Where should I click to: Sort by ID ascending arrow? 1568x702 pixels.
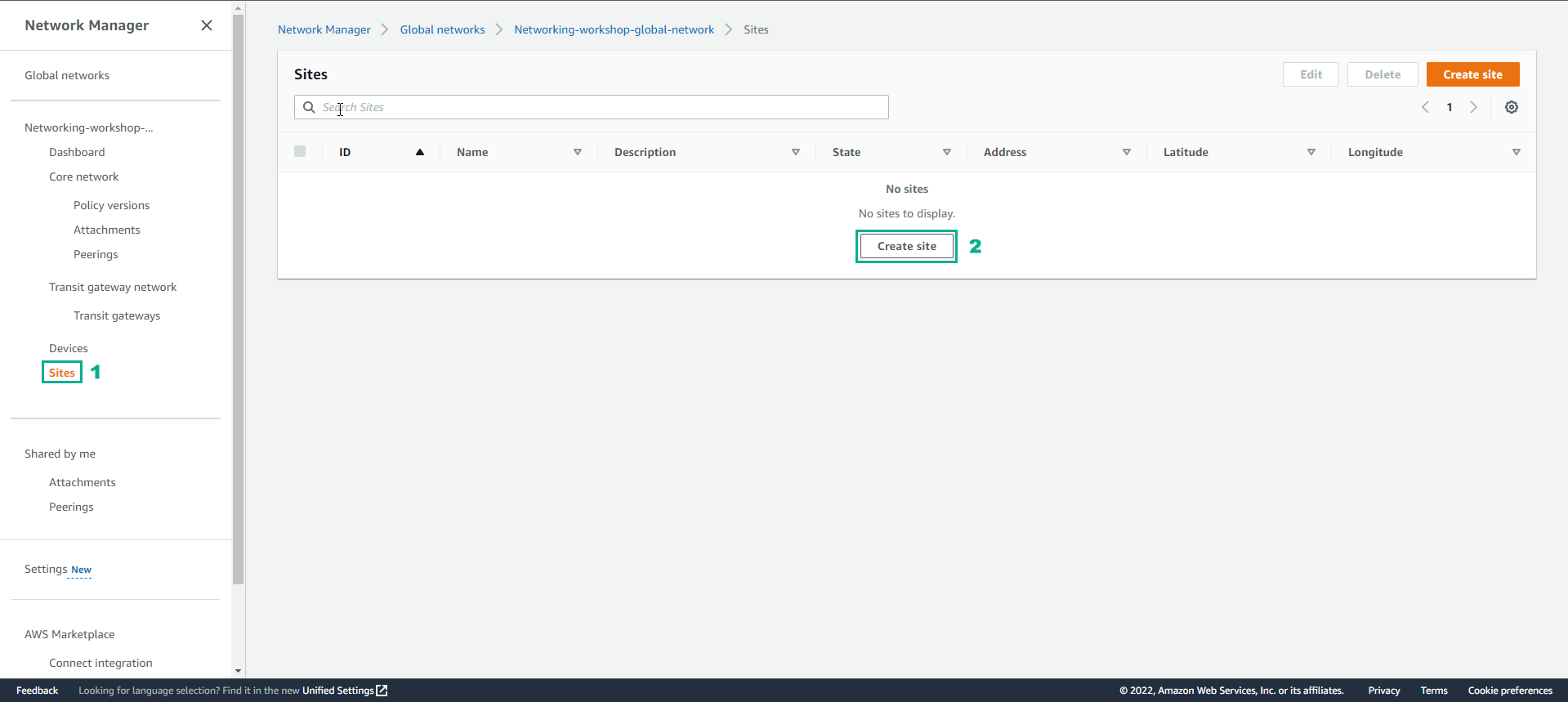pyautogui.click(x=420, y=152)
